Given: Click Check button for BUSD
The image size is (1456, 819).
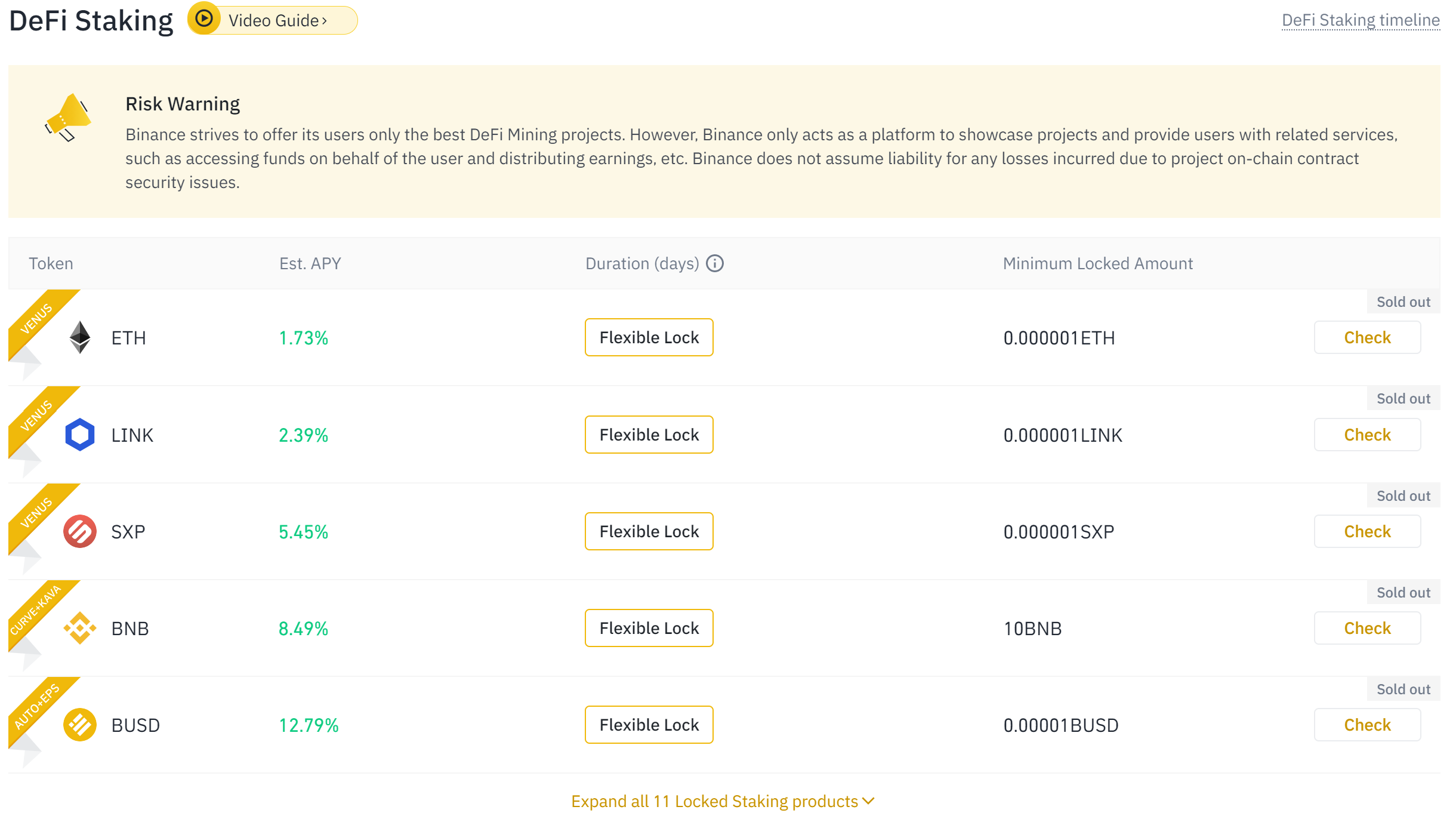Looking at the screenshot, I should (x=1367, y=725).
